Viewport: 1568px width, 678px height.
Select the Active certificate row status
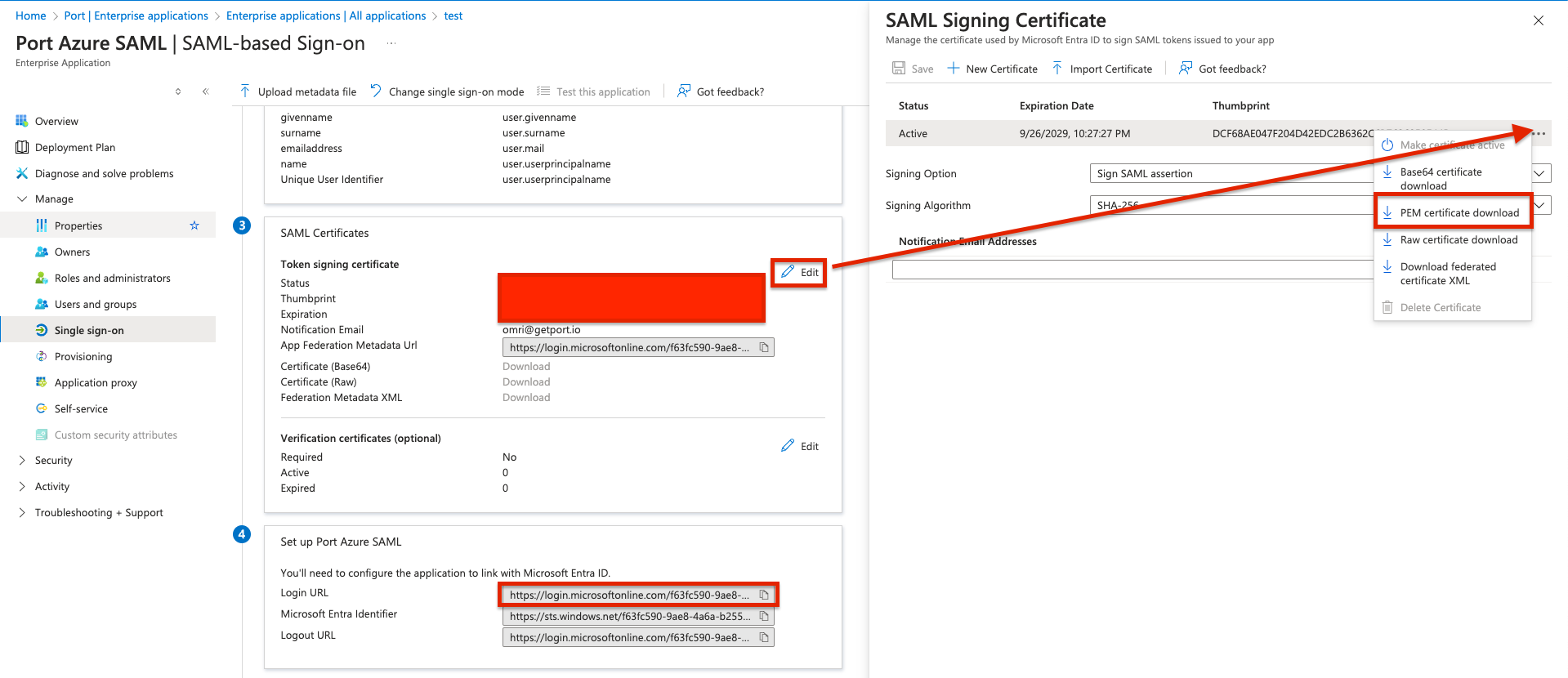pyautogui.click(x=913, y=133)
